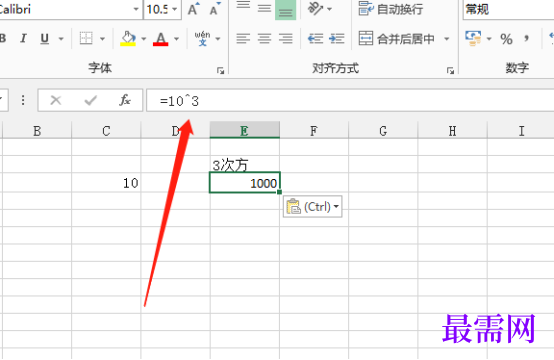Open the Calibri font name dropdown
The image size is (554, 360).
tap(136, 9)
